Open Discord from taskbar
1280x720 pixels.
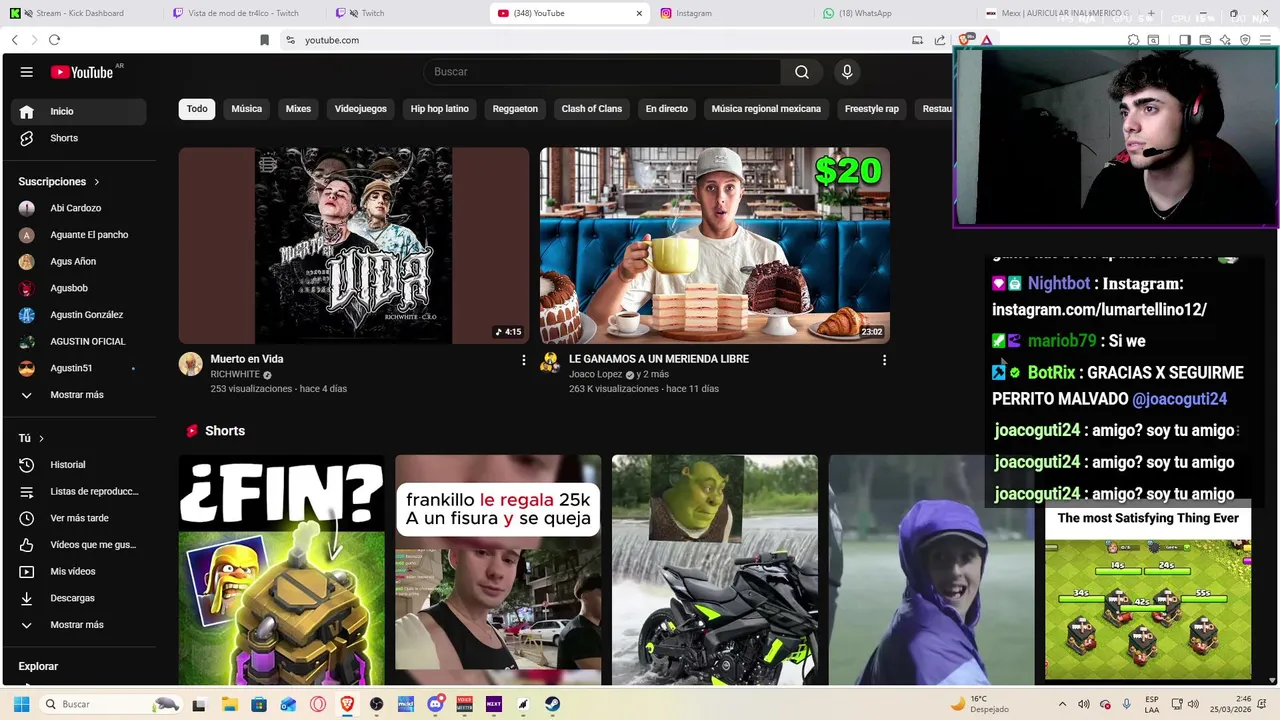[x=435, y=704]
